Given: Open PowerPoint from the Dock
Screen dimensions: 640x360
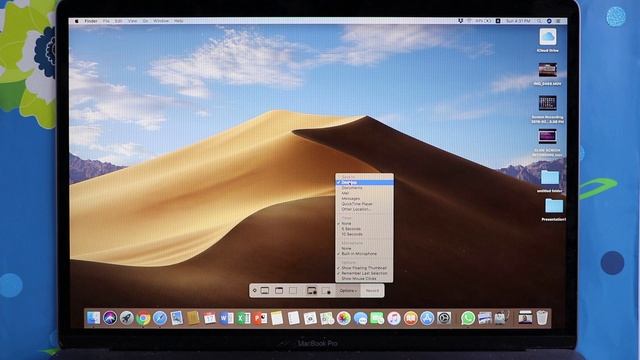Looking at the screenshot, I should 260,318.
